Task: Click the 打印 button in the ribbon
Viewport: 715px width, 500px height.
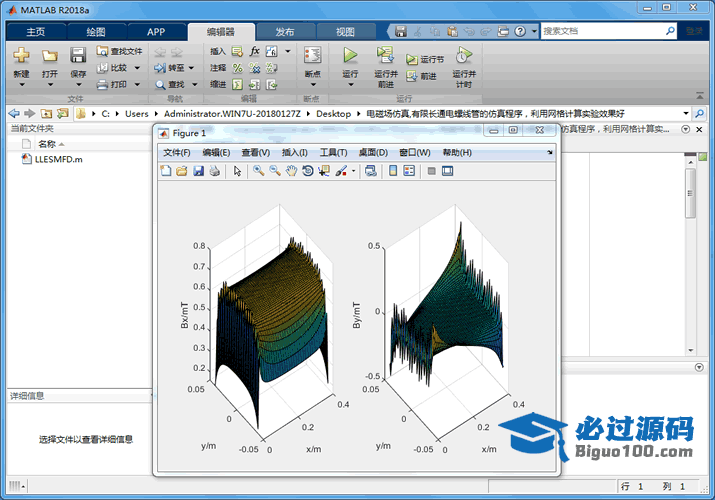Action: pyautogui.click(x=113, y=84)
